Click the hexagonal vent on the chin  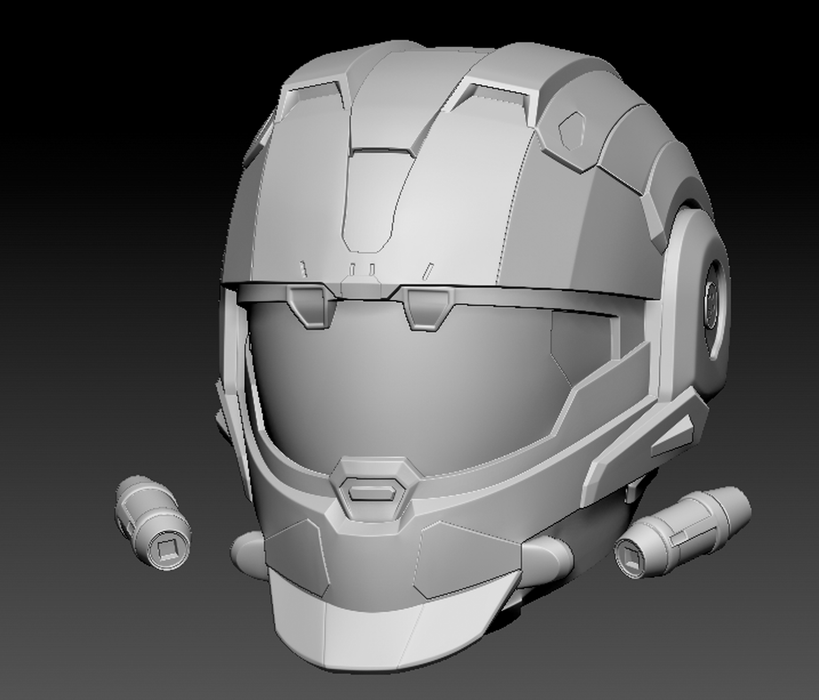click(374, 489)
